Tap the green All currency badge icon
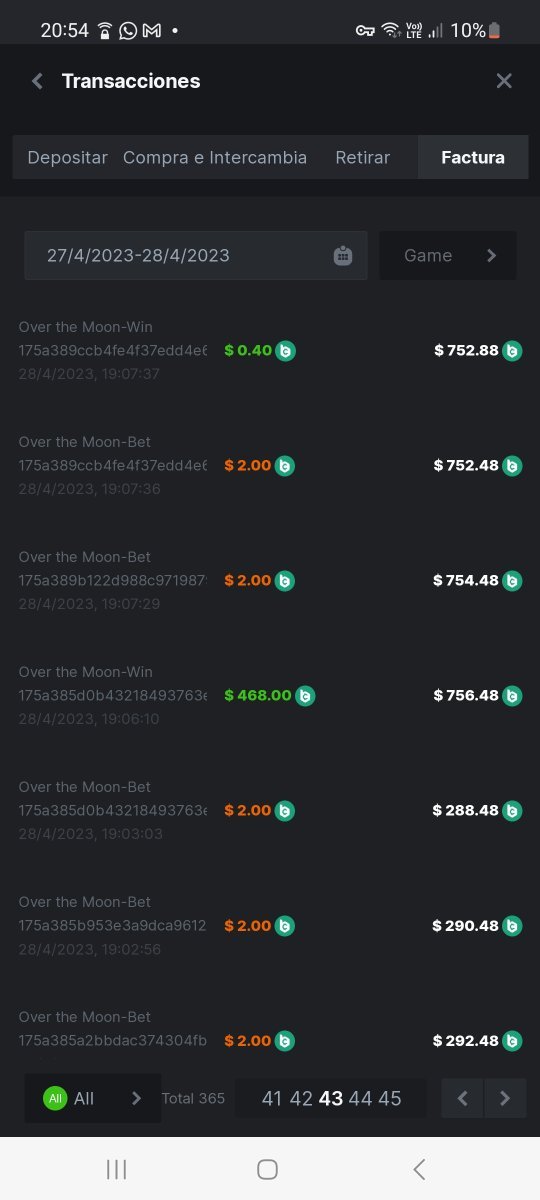Image resolution: width=540 pixels, height=1200 pixels. point(55,1098)
